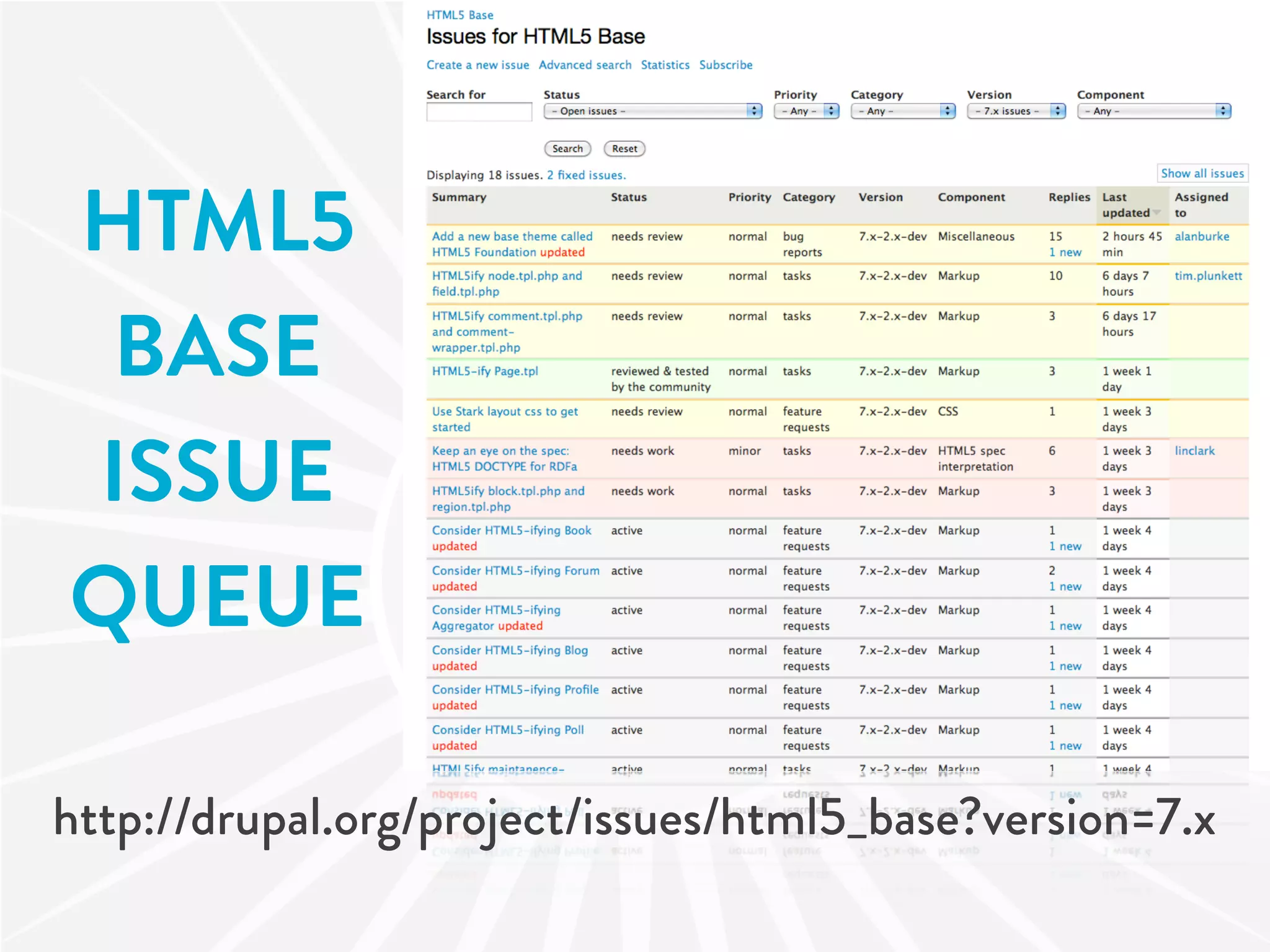Open issue HTML5ify block.tpl.php and region.tpl.php

coord(508,499)
